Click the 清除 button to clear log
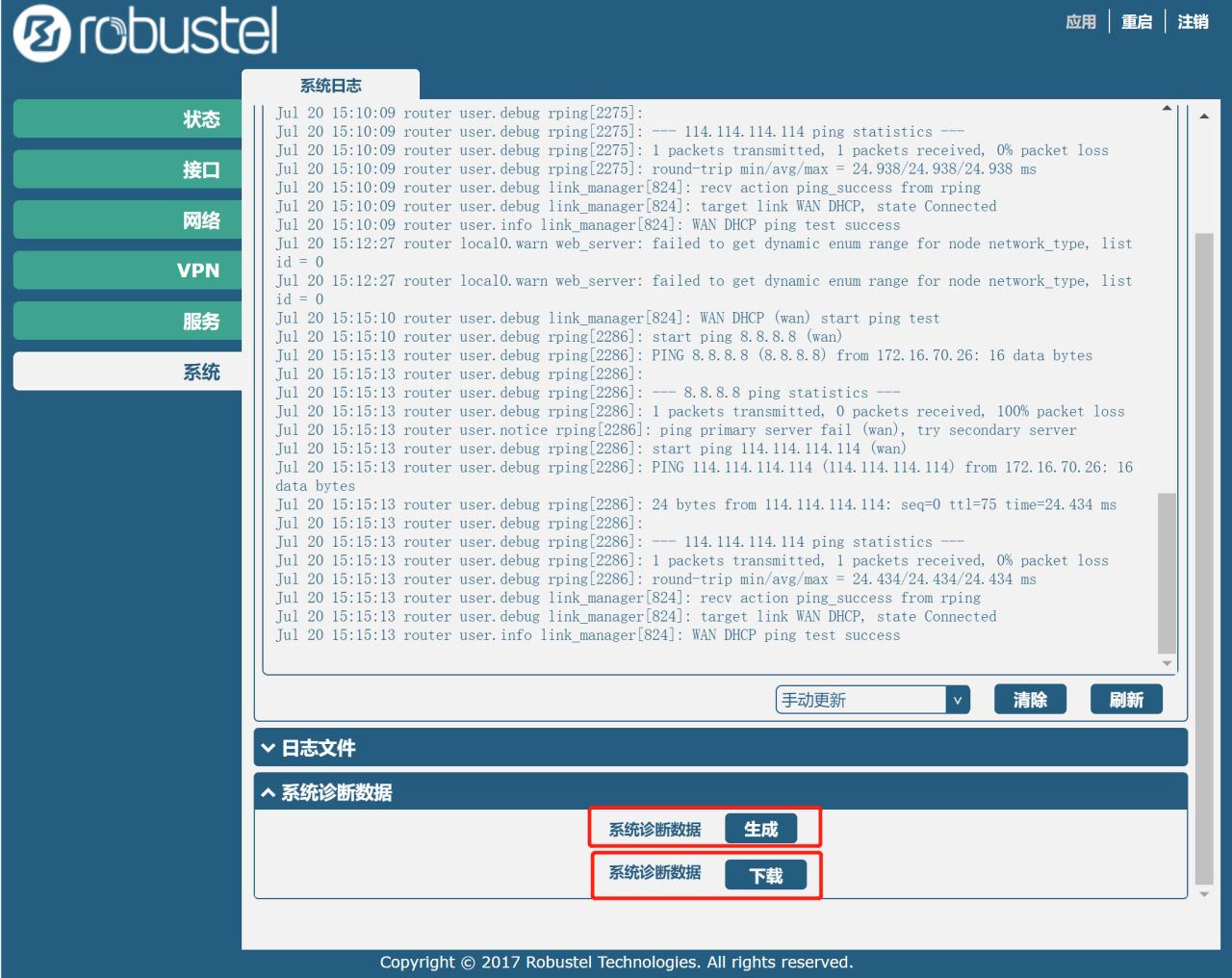 pos(1030,700)
